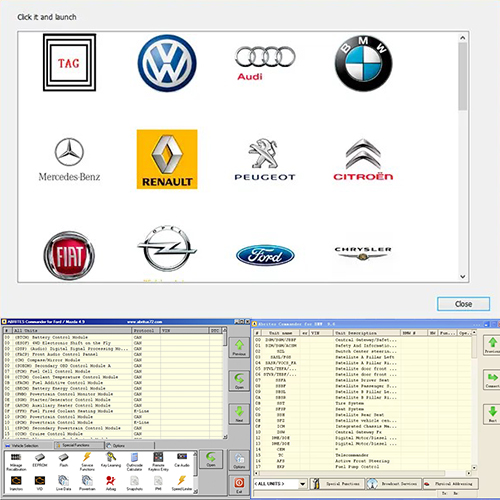Image resolution: width=500 pixels, height=500 pixels.
Task: Open the VID engine icon
Action: point(40,483)
